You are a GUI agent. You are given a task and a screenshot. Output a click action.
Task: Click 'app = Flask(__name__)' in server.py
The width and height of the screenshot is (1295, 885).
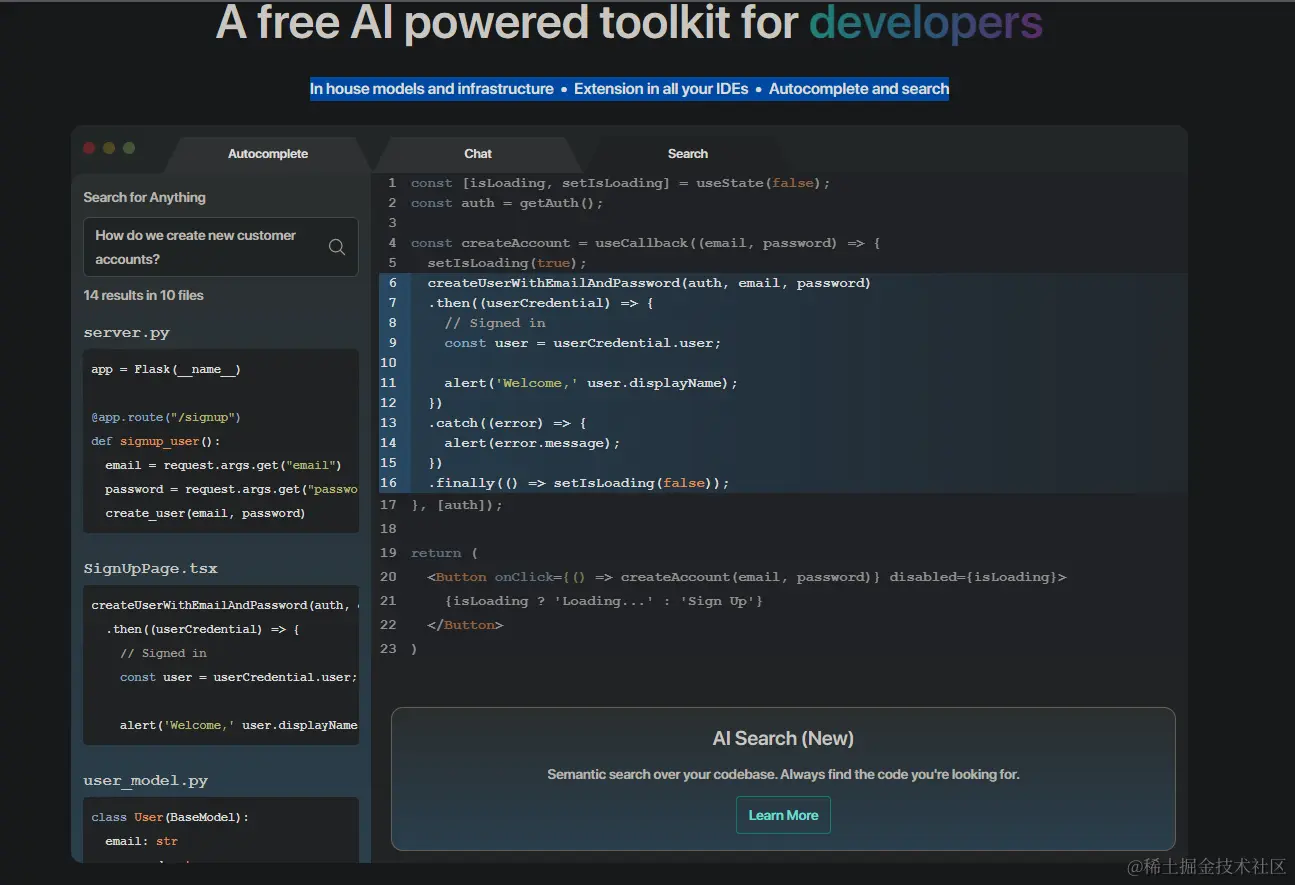coord(166,369)
